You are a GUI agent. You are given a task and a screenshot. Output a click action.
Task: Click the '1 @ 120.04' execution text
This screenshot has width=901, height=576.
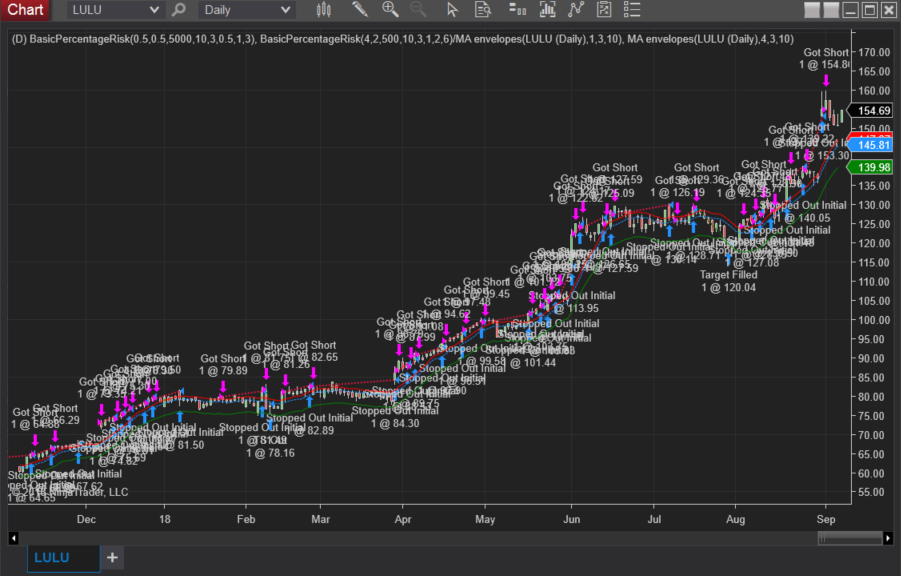tap(729, 287)
